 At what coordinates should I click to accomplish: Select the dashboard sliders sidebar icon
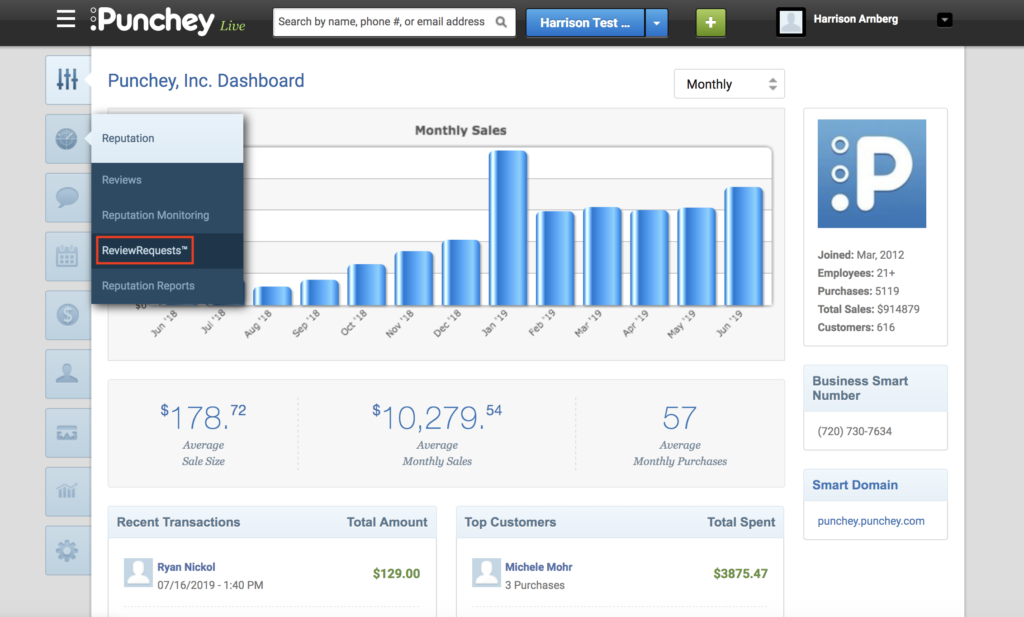click(x=67, y=80)
